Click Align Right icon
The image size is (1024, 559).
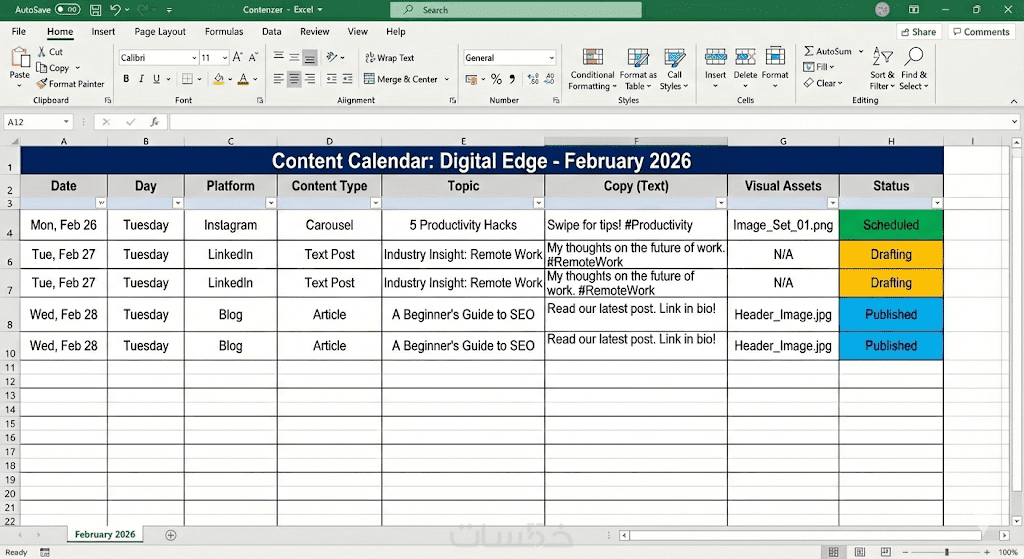[310, 79]
